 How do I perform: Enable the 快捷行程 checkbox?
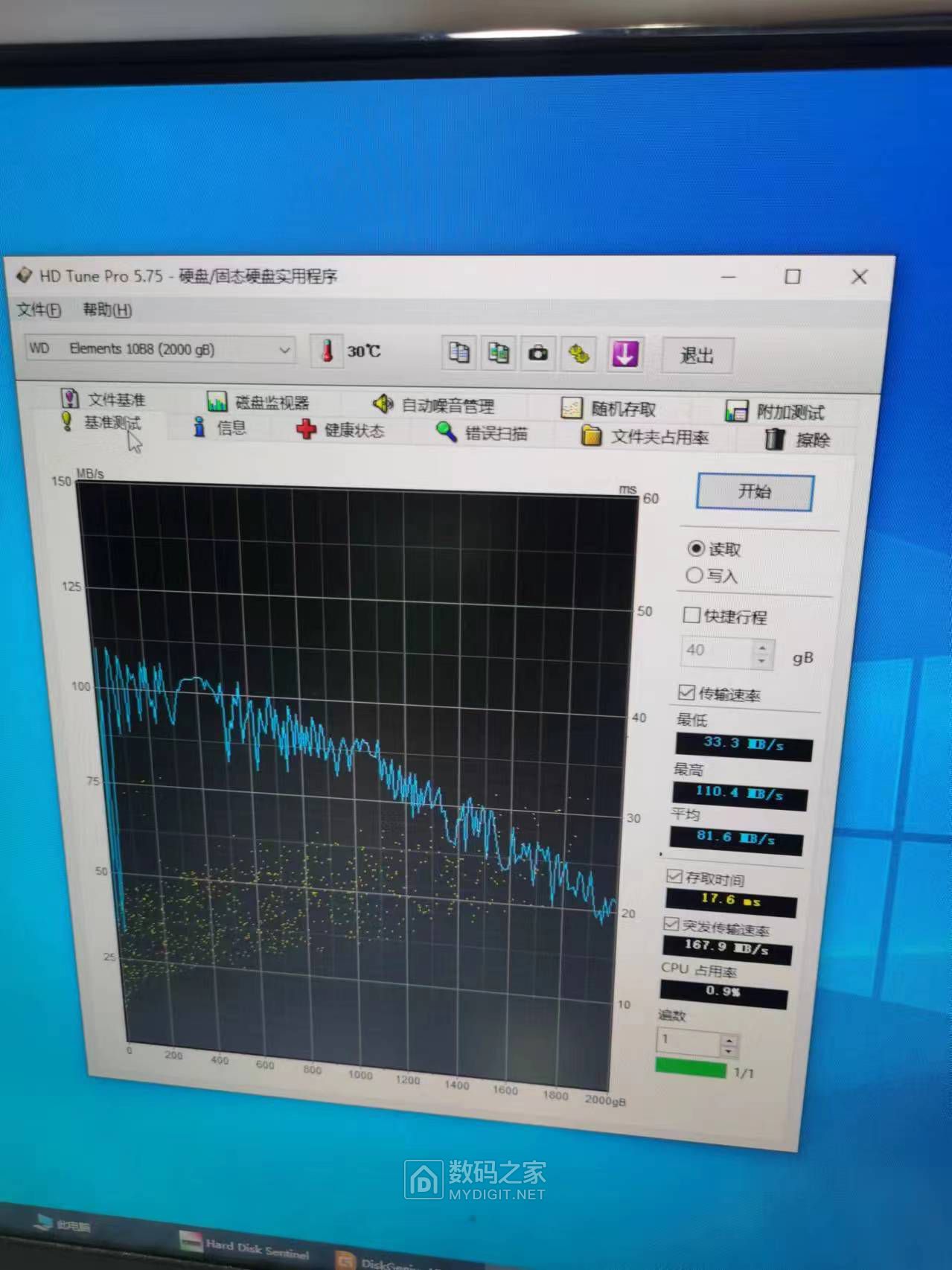click(691, 615)
